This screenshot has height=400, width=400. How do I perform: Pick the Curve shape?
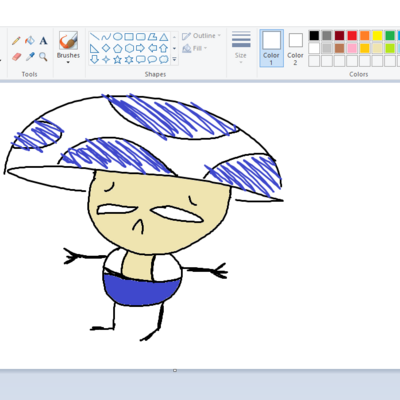[106, 37]
